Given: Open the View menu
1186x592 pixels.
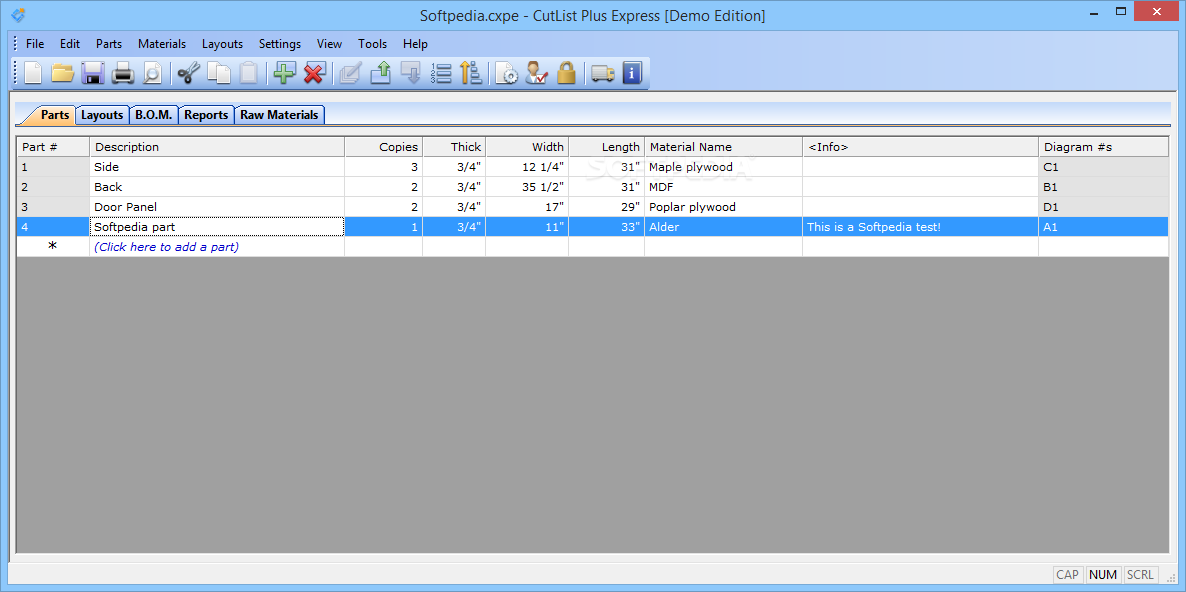Looking at the screenshot, I should click(x=329, y=44).
